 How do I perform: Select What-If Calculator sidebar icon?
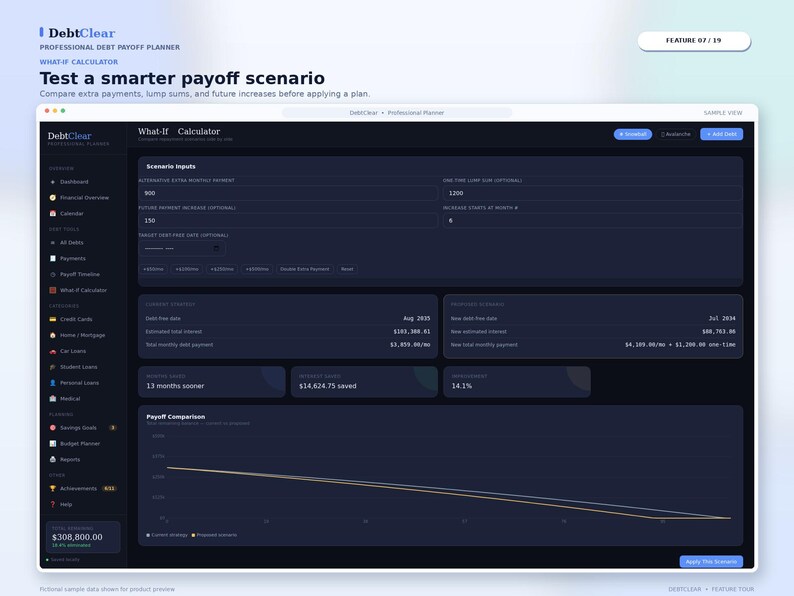pos(53,290)
